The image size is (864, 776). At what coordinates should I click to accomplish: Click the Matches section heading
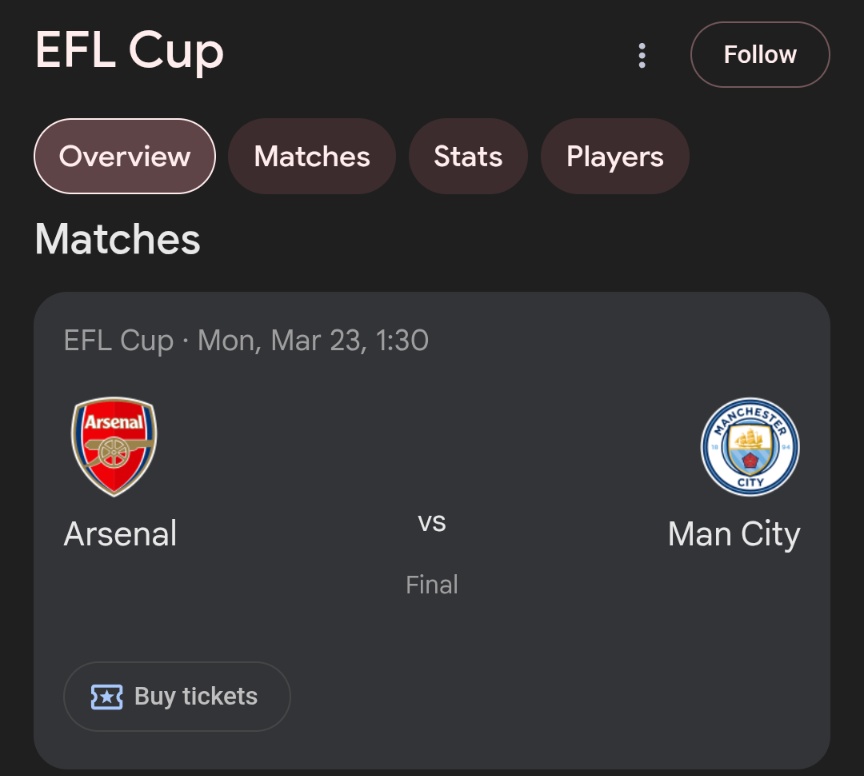click(x=117, y=239)
